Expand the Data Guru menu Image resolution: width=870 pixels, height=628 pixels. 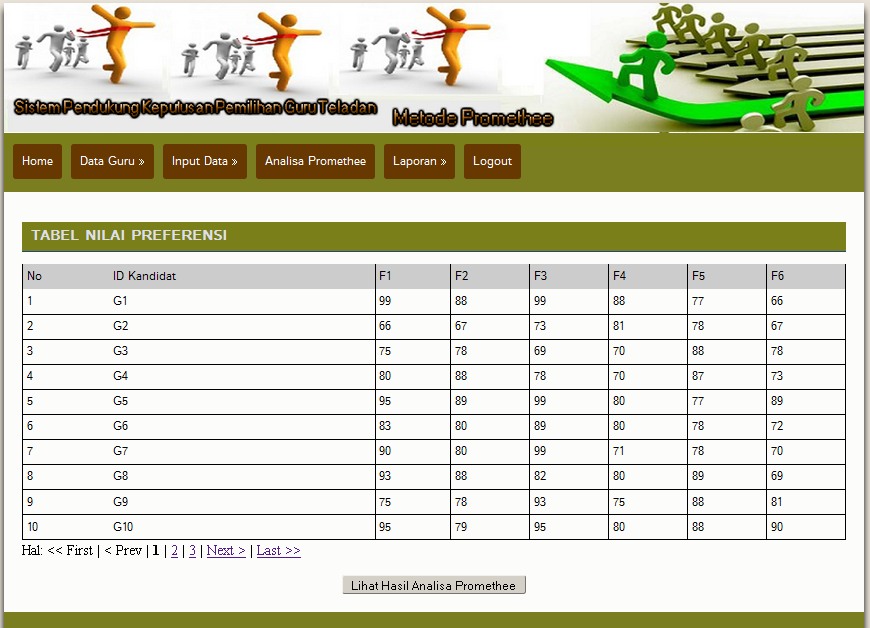[x=112, y=161]
